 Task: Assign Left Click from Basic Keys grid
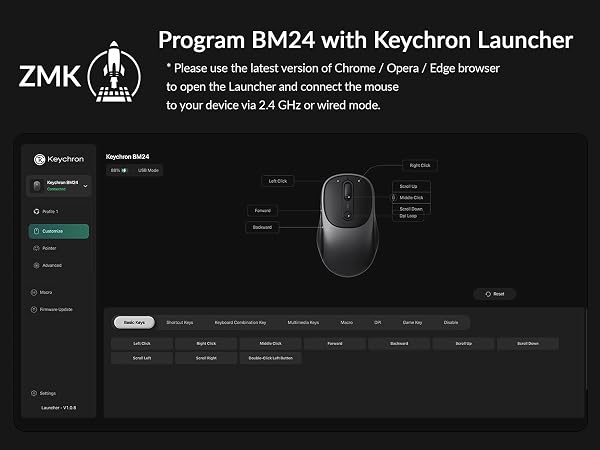coord(142,344)
